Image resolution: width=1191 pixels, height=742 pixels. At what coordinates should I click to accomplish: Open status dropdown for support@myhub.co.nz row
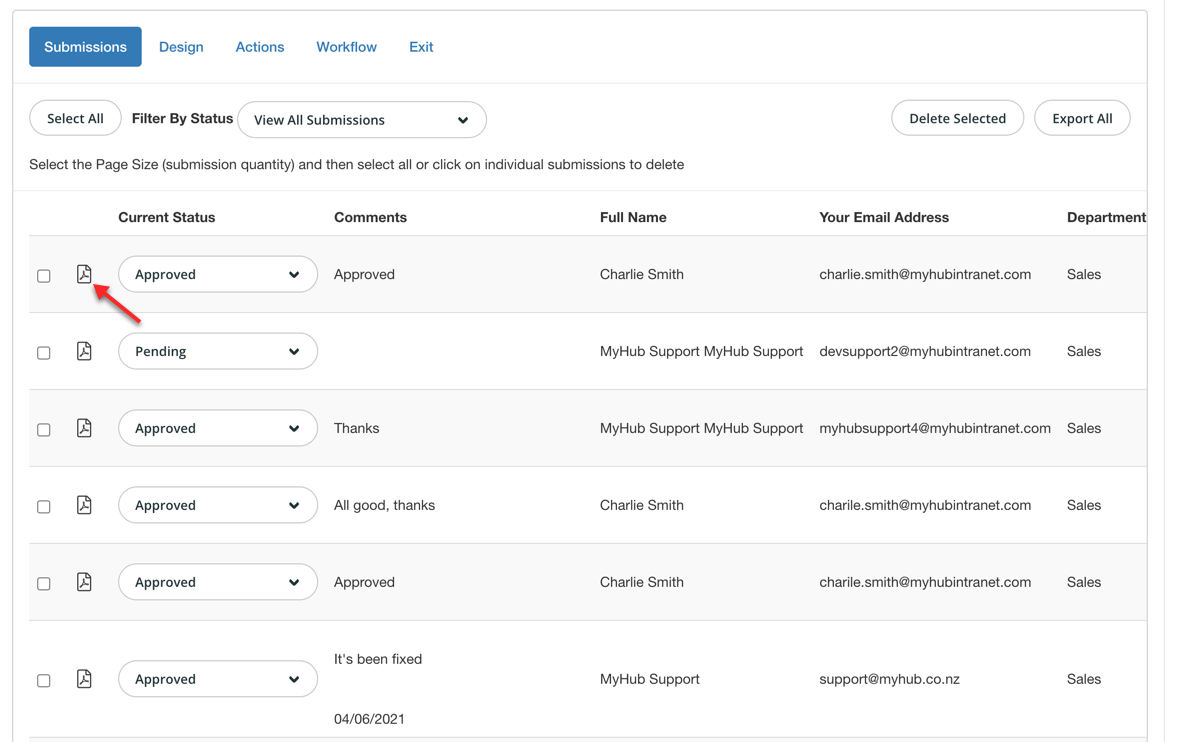point(218,679)
